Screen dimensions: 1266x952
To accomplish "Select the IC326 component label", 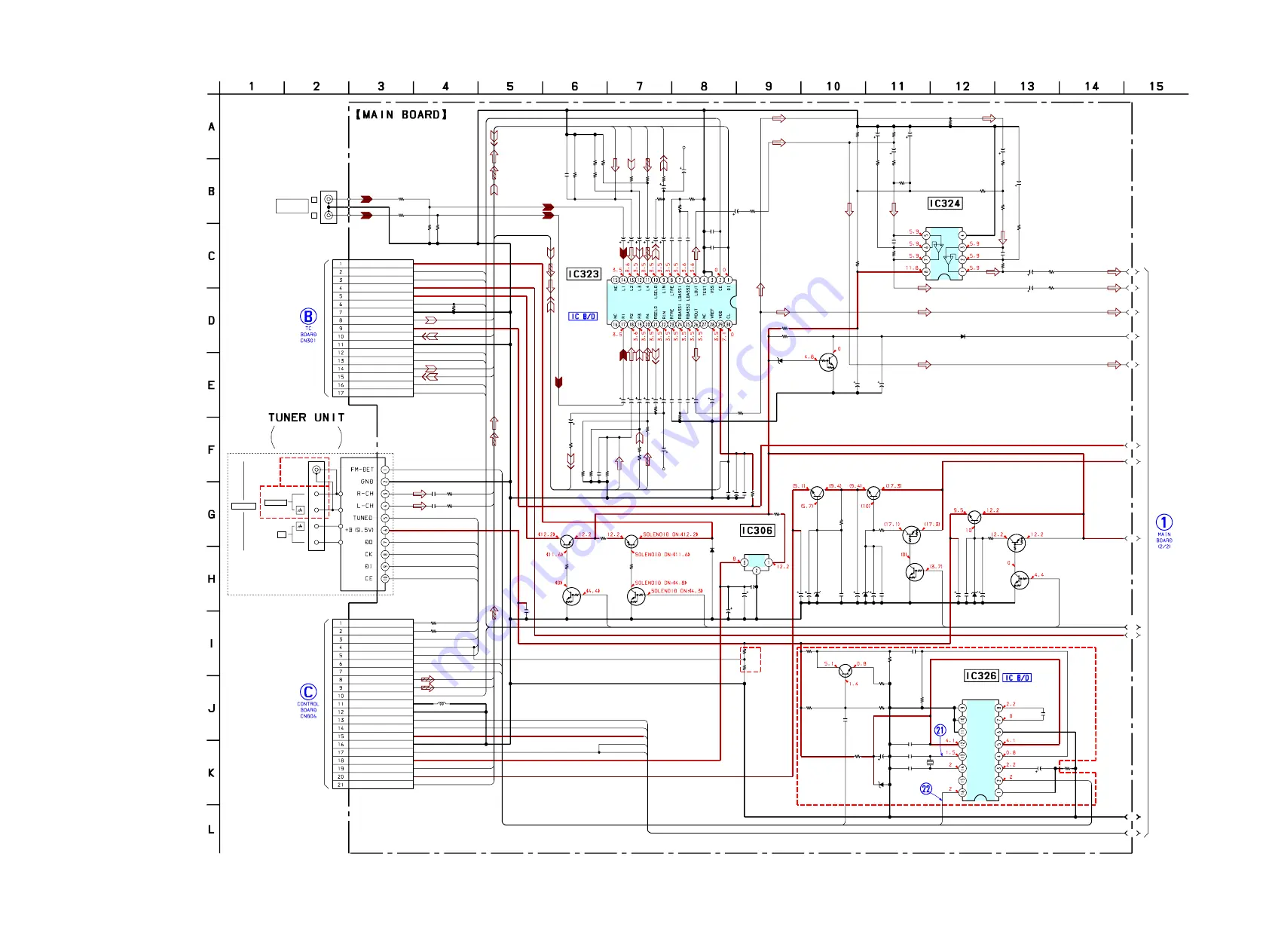I will click(982, 676).
